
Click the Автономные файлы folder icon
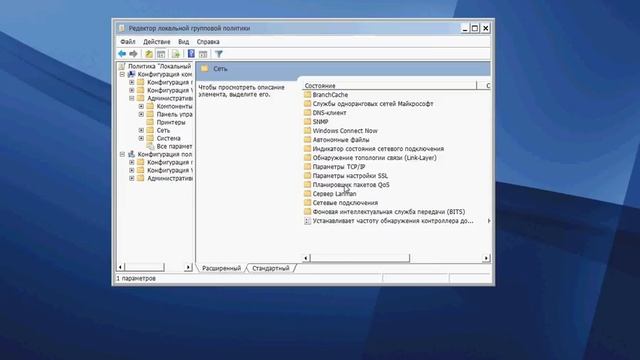[x=307, y=140]
